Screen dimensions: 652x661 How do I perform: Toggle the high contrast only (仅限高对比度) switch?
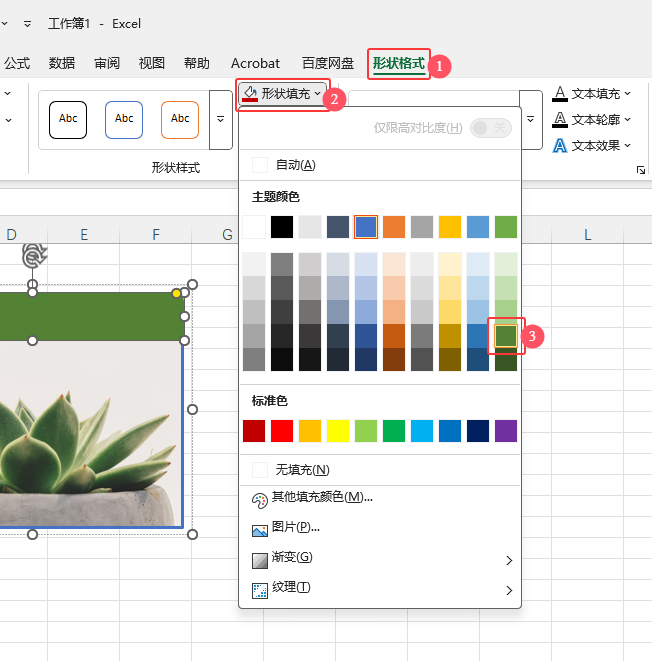[490, 128]
